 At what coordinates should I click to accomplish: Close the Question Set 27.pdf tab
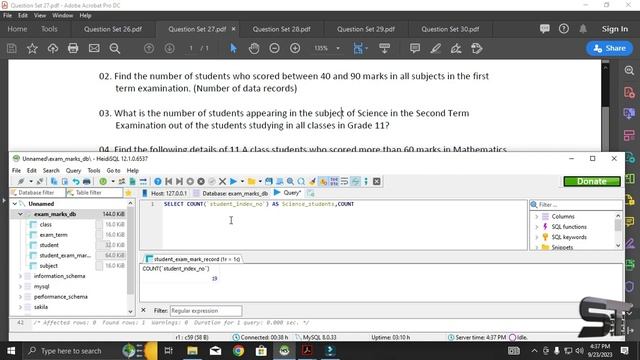[x=233, y=29]
